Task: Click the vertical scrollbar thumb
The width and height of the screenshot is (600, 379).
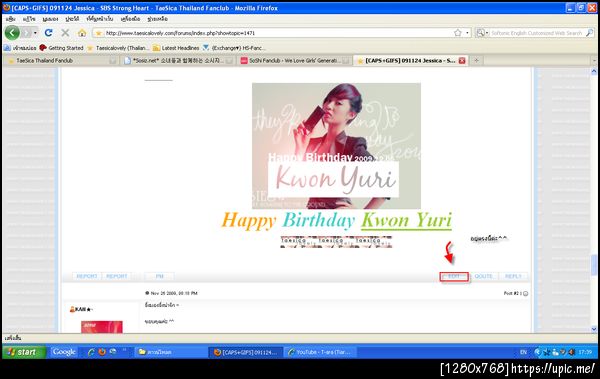Action: tap(594, 265)
